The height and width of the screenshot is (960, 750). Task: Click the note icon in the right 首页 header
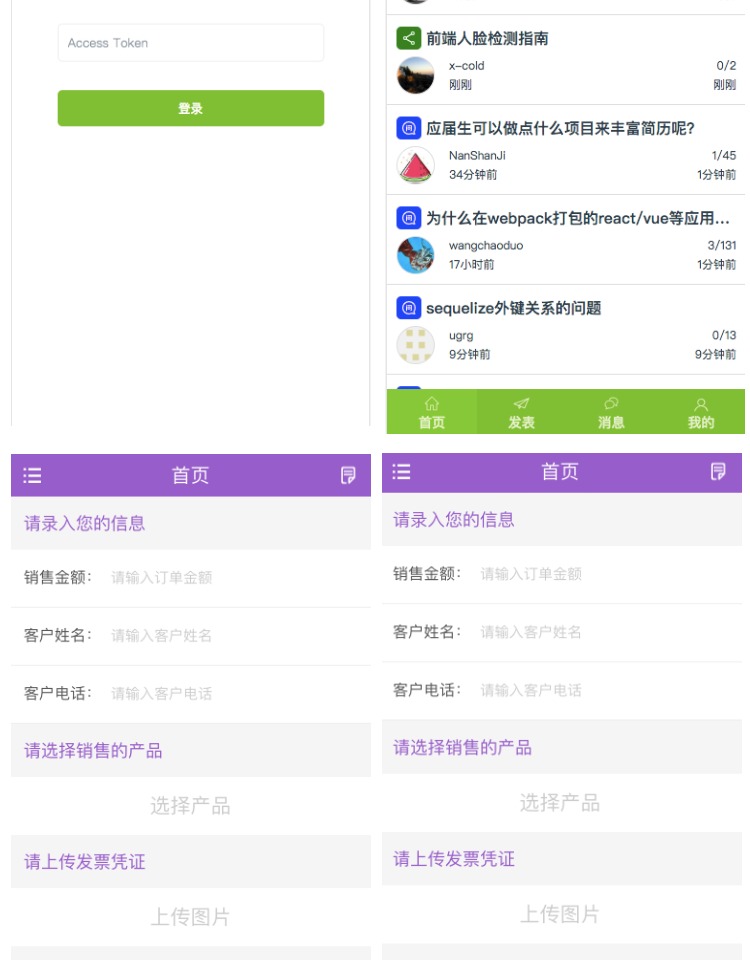[x=718, y=472]
